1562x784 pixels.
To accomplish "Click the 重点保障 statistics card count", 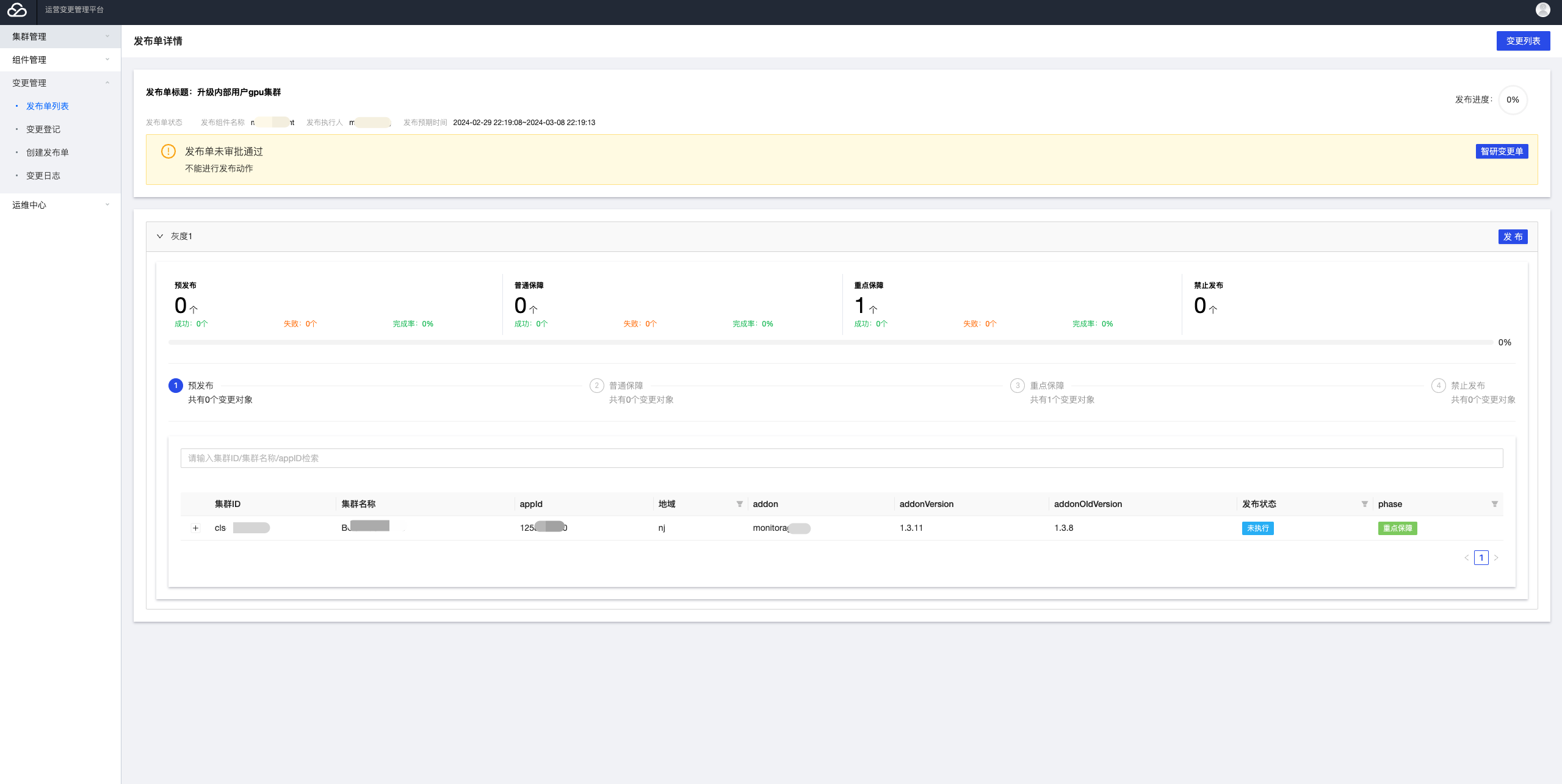I will [x=866, y=305].
